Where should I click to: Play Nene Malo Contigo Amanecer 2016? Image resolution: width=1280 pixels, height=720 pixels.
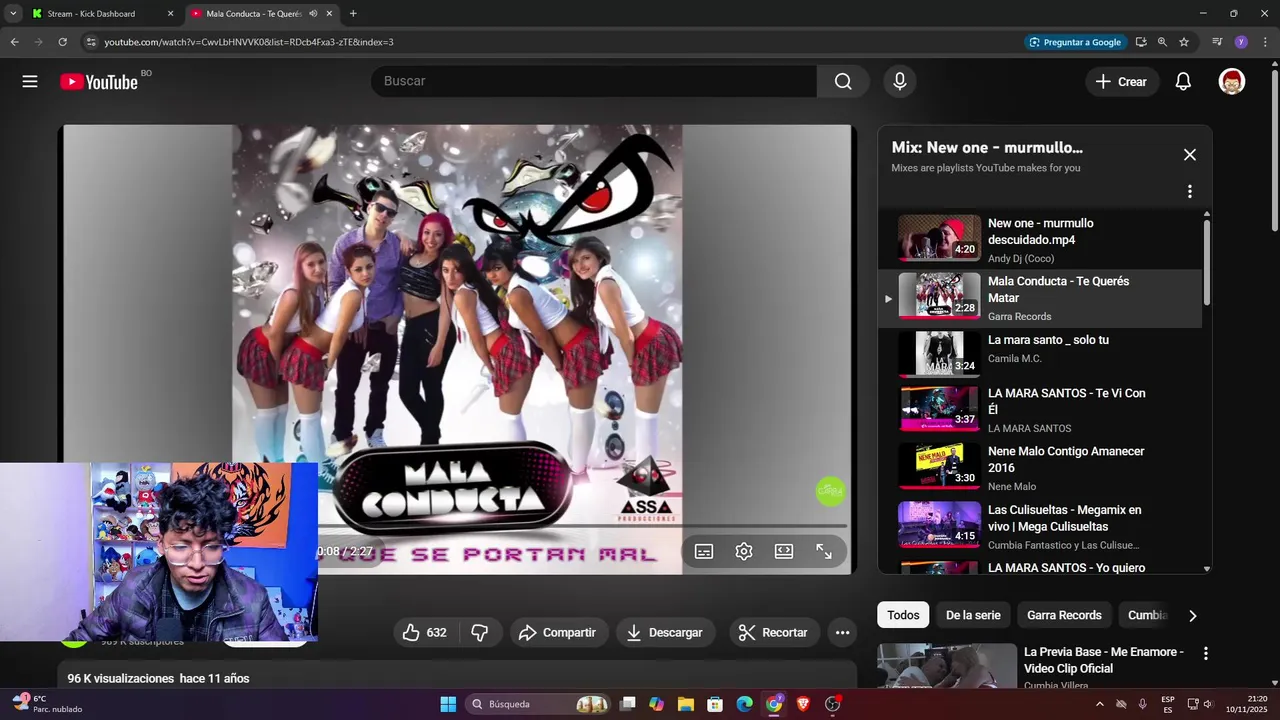pos(1040,468)
